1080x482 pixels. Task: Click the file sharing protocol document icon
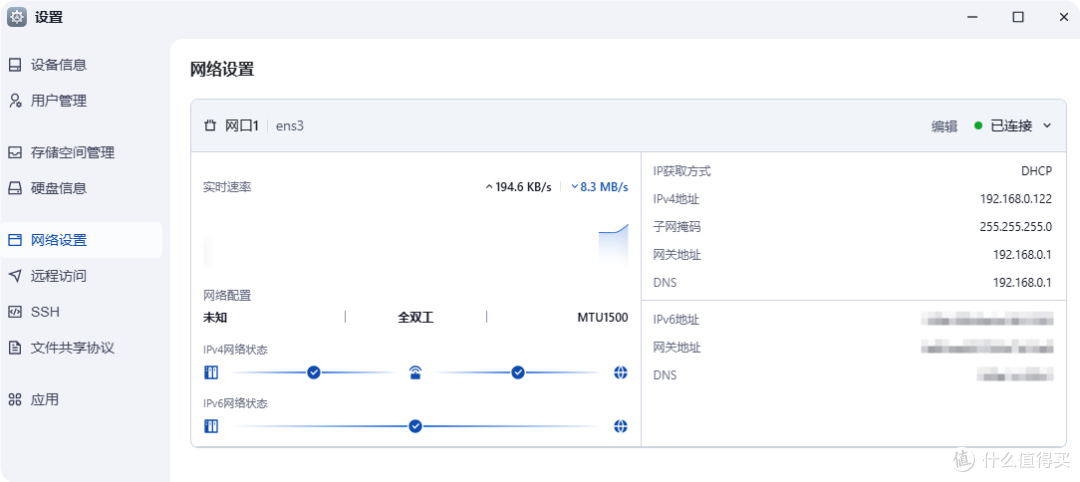15,348
